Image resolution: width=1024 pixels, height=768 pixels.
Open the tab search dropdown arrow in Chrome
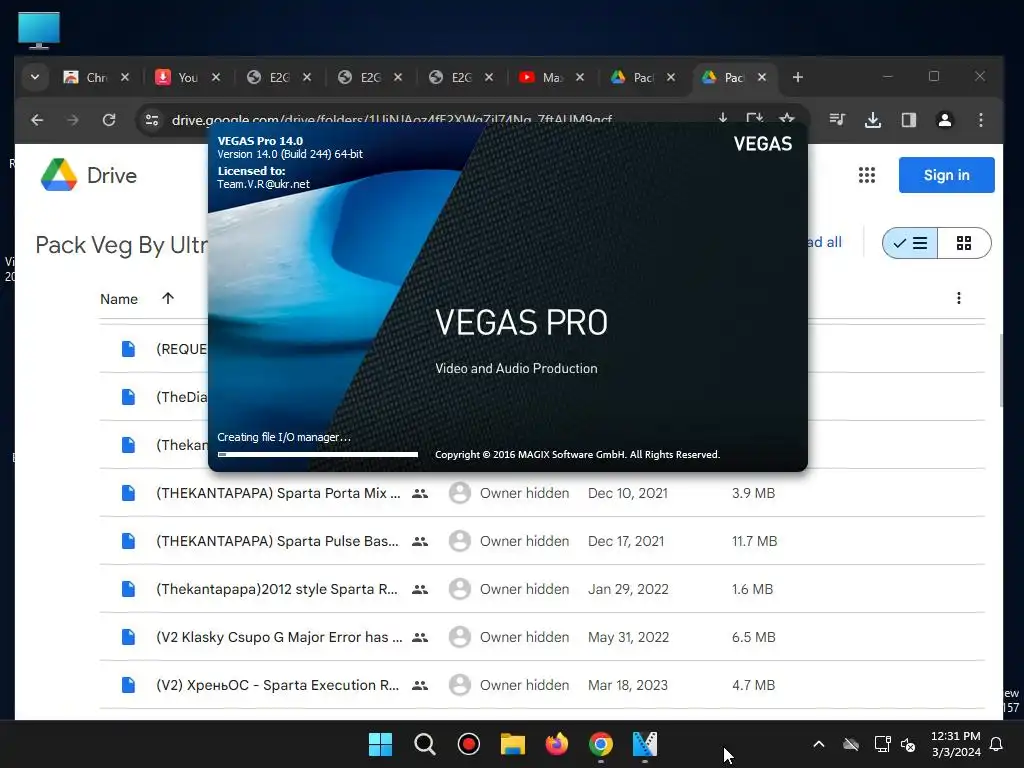tap(35, 77)
